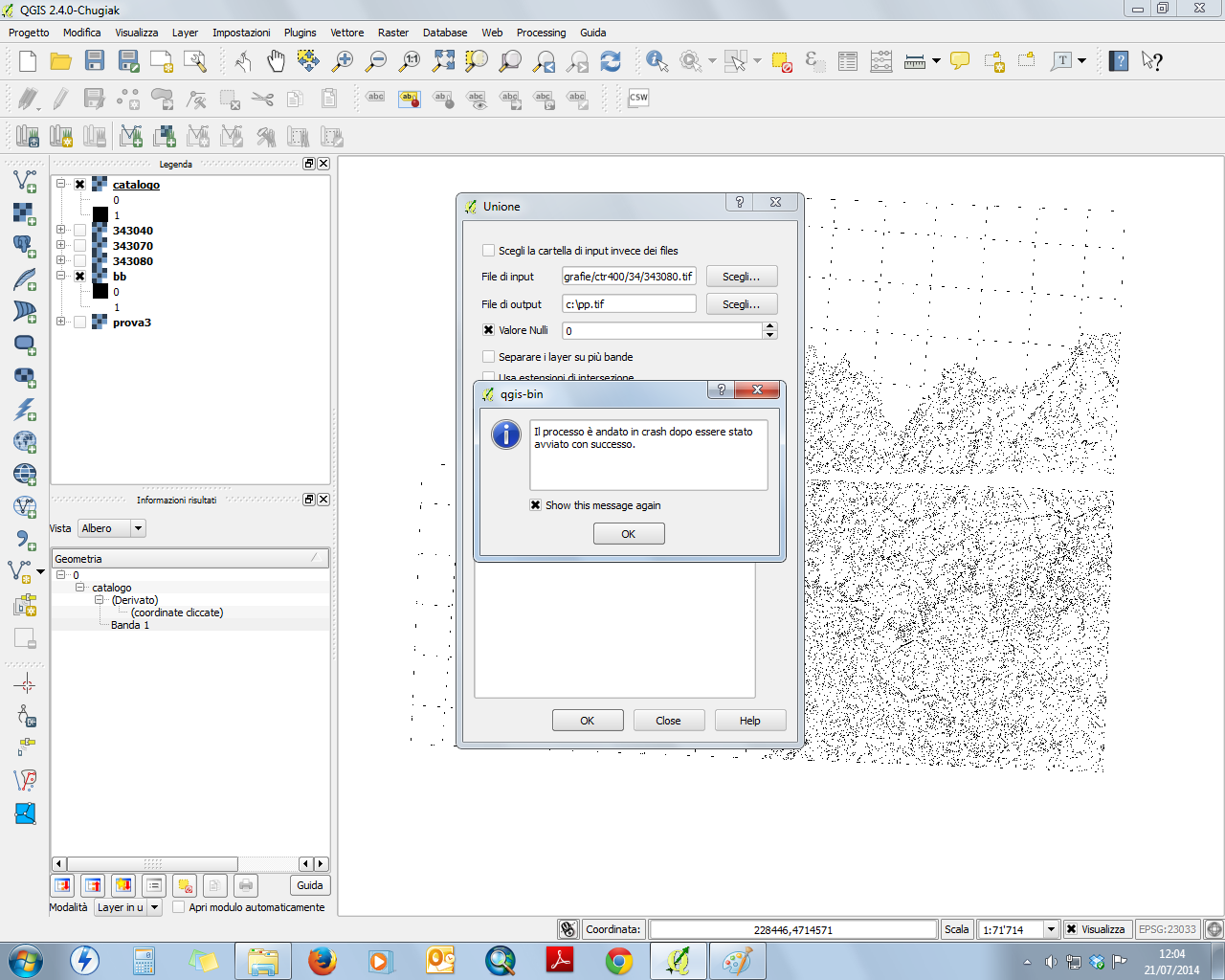
Task: Click the Open Project folder icon
Action: pyautogui.click(x=61, y=62)
